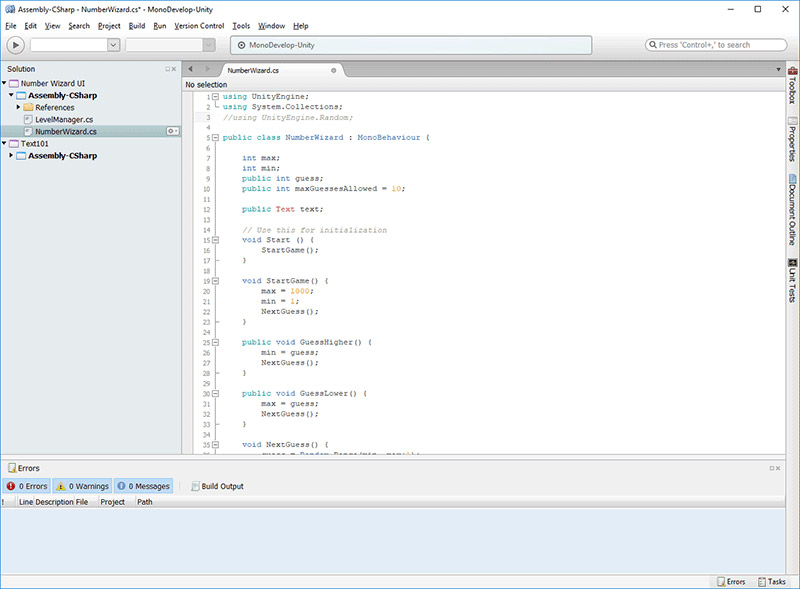This screenshot has height=589, width=800.
Task: Navigate back with the left arrow icon
Action: [x=191, y=70]
